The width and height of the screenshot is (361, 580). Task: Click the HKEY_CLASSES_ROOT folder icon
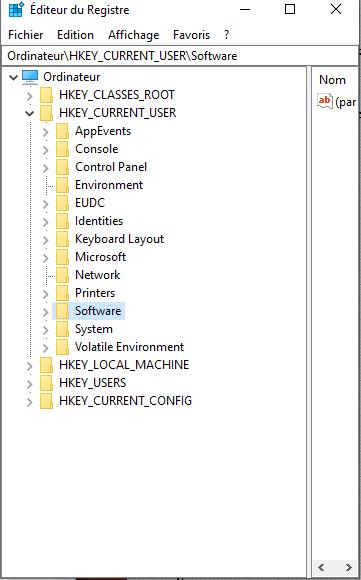47,95
